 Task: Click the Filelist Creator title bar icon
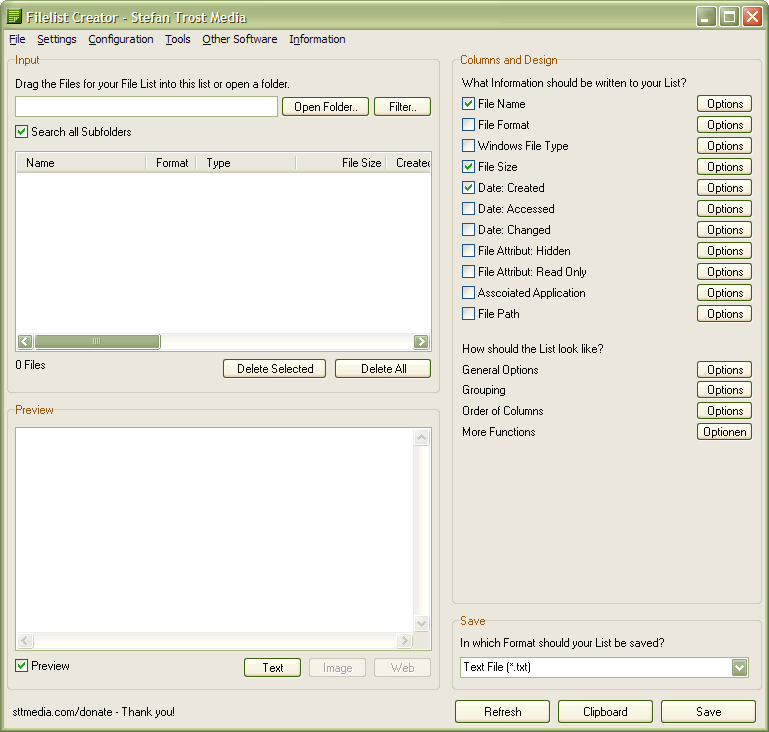coord(14,17)
